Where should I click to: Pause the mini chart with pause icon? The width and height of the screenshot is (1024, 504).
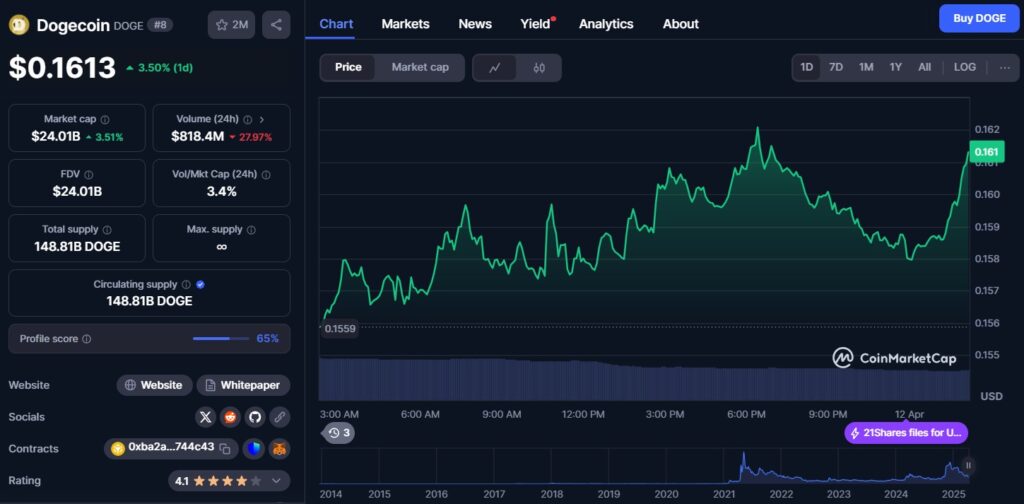(x=968, y=465)
